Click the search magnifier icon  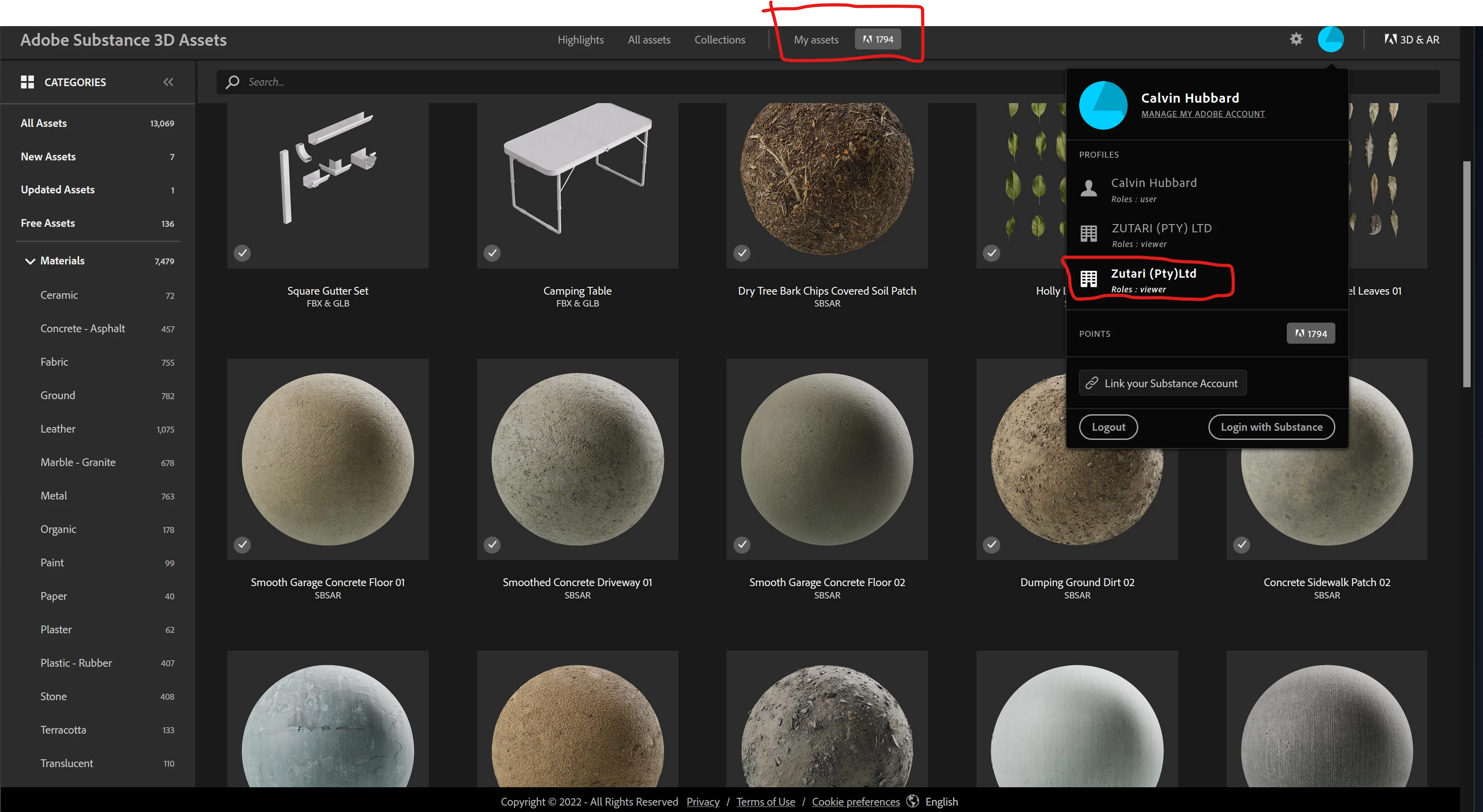pyautogui.click(x=232, y=82)
